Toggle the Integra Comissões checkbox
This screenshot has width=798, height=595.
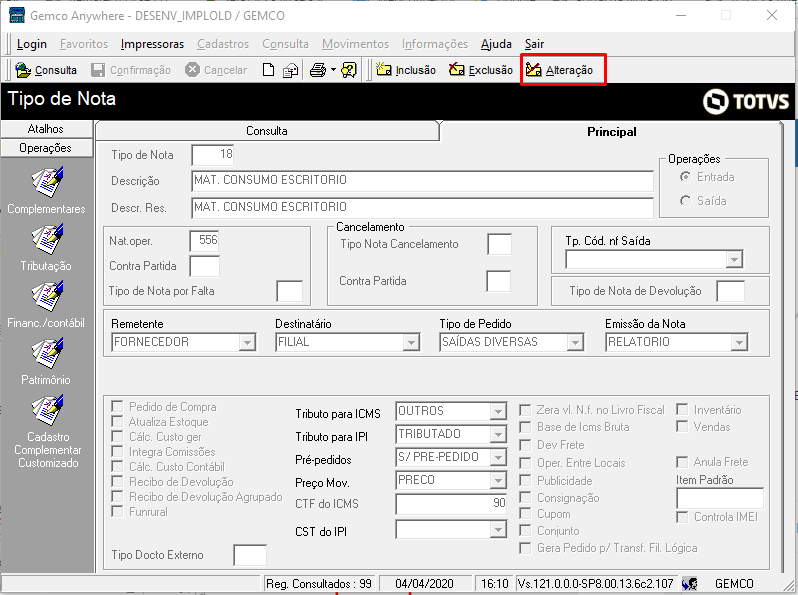(118, 452)
